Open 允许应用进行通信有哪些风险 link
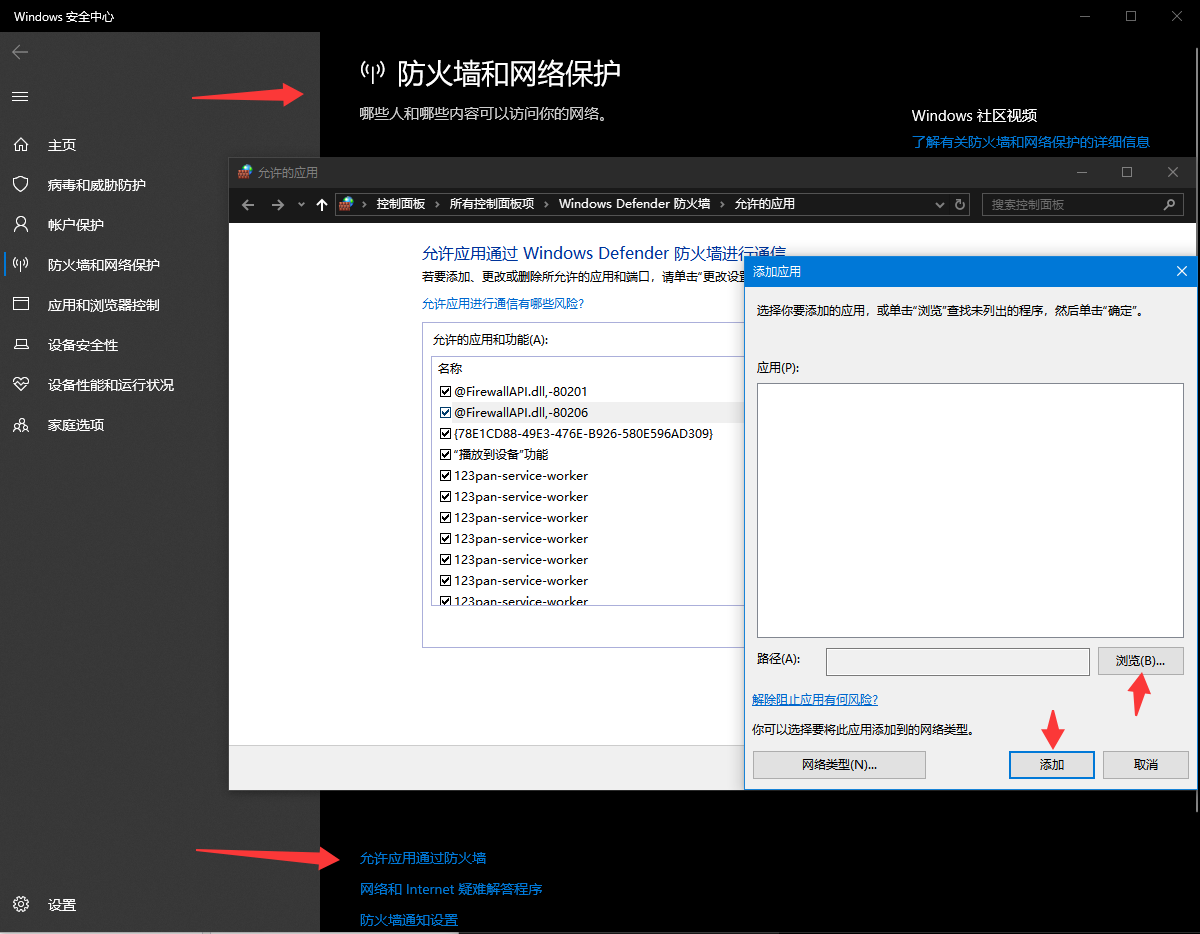Screen dimensions: 1200x934 point(503,303)
